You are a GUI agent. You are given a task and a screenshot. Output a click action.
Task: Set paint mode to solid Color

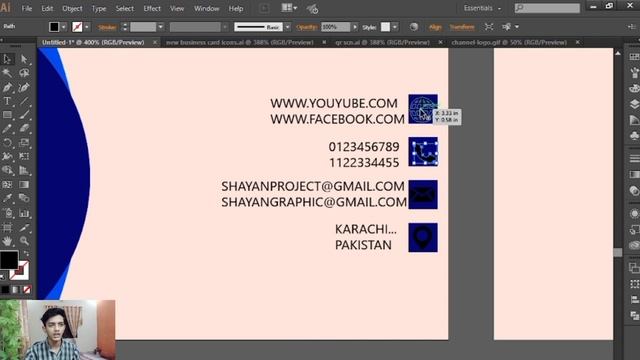[x=5, y=289]
